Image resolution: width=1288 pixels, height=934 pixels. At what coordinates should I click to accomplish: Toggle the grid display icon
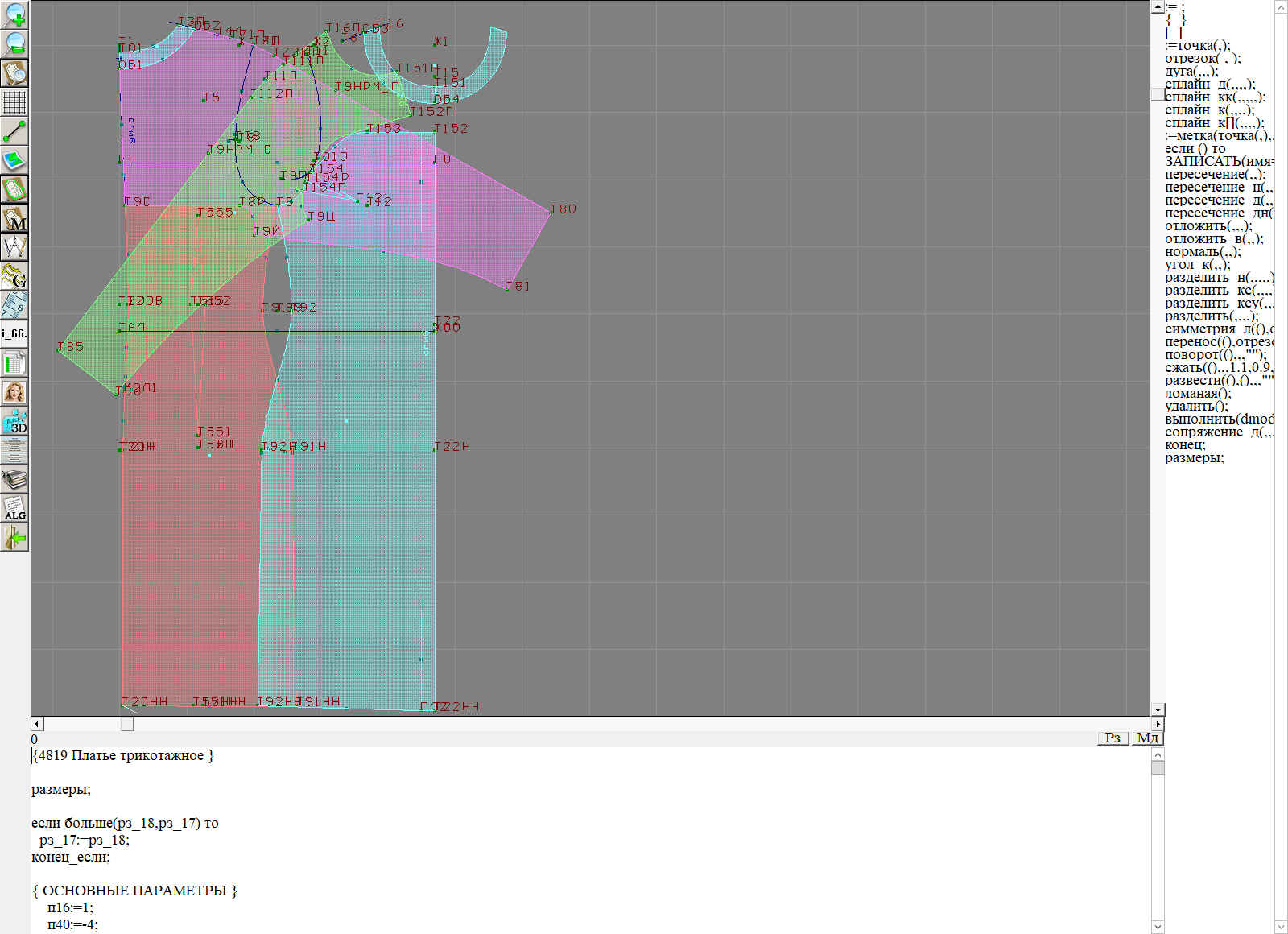(x=14, y=102)
